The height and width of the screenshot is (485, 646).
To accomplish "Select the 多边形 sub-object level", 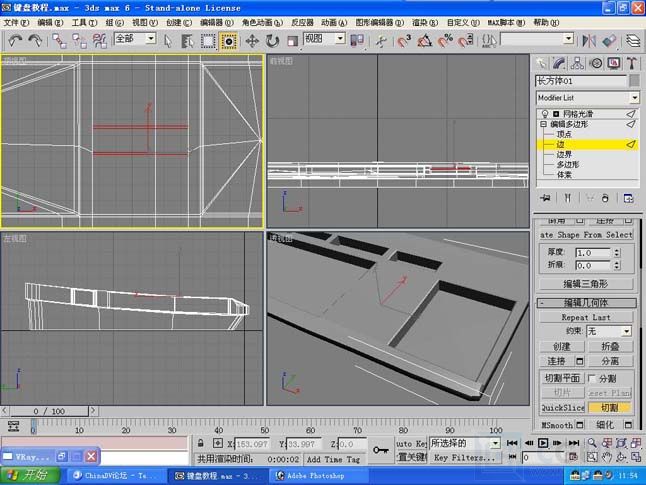I will (568, 164).
